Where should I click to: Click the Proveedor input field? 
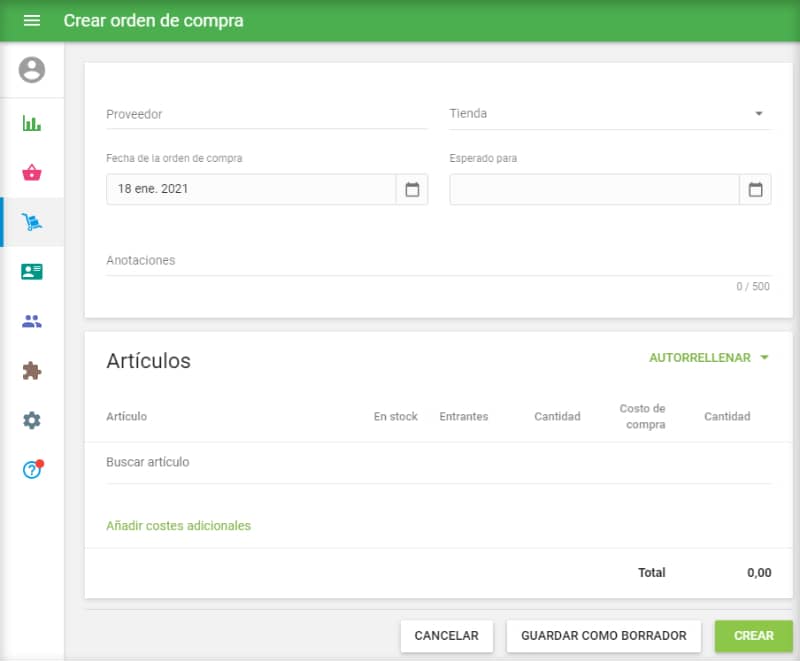pos(266,115)
